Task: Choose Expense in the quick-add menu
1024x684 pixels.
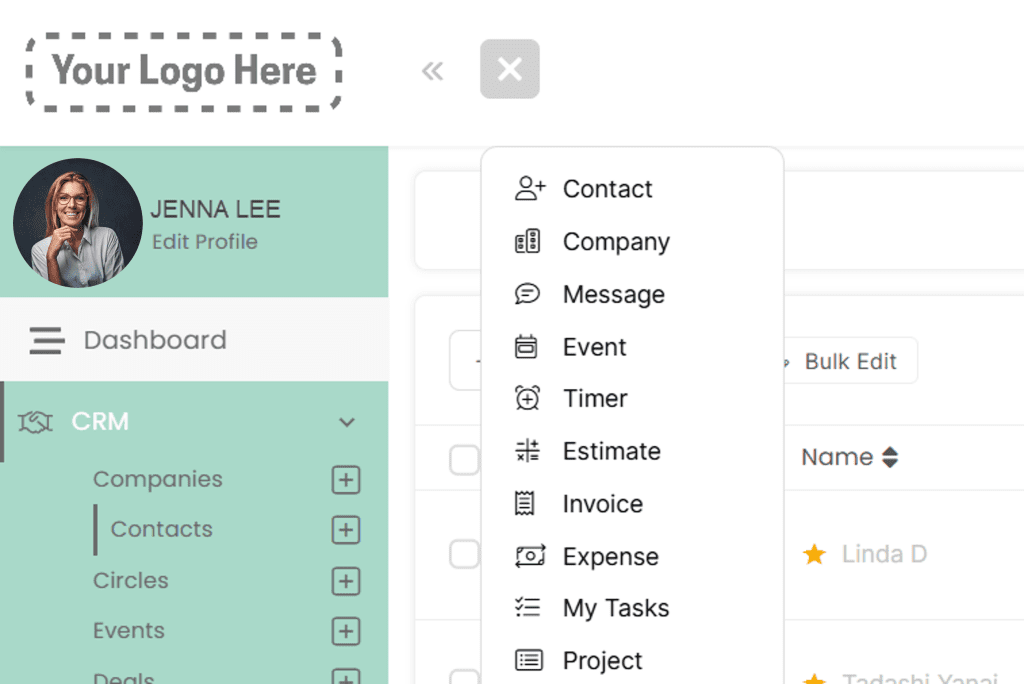Action: (x=610, y=557)
